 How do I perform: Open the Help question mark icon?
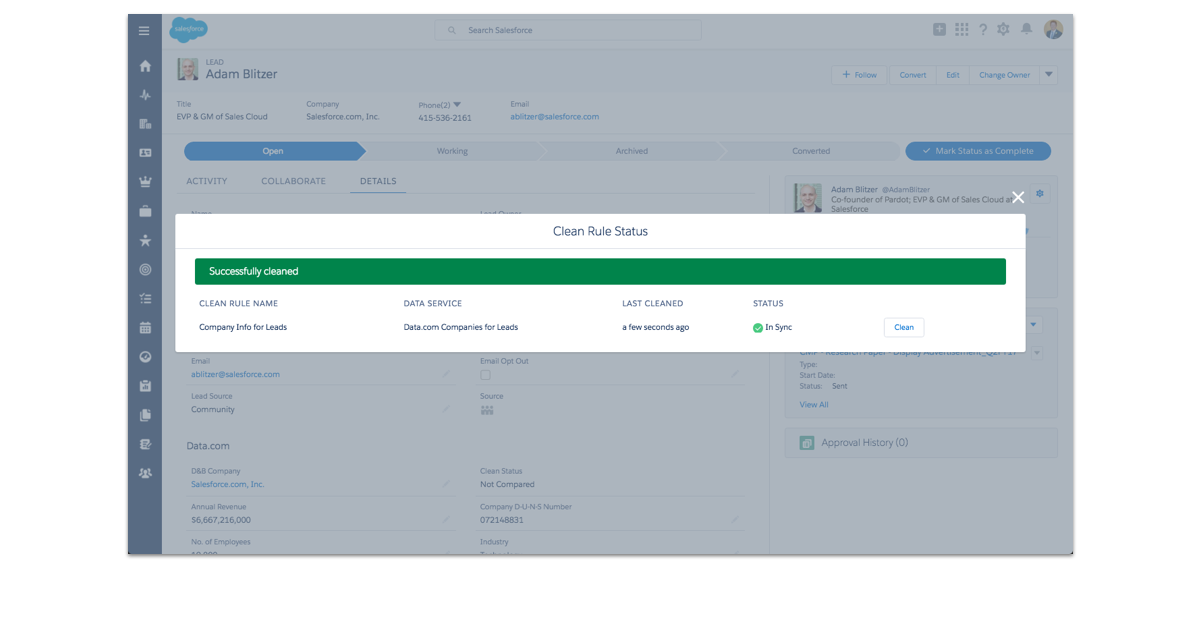[x=983, y=30]
